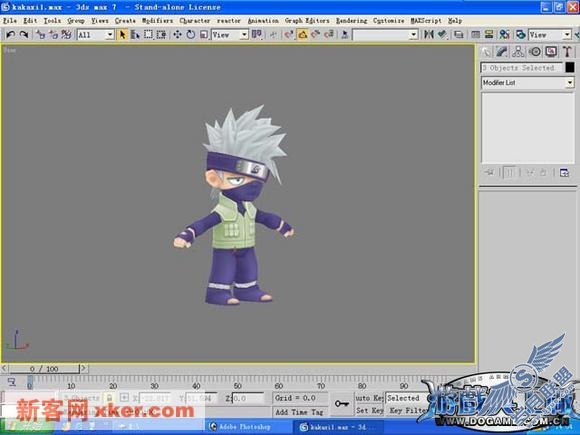Click the Z coordinate input field
The width and height of the screenshot is (580, 435).
(x=247, y=398)
